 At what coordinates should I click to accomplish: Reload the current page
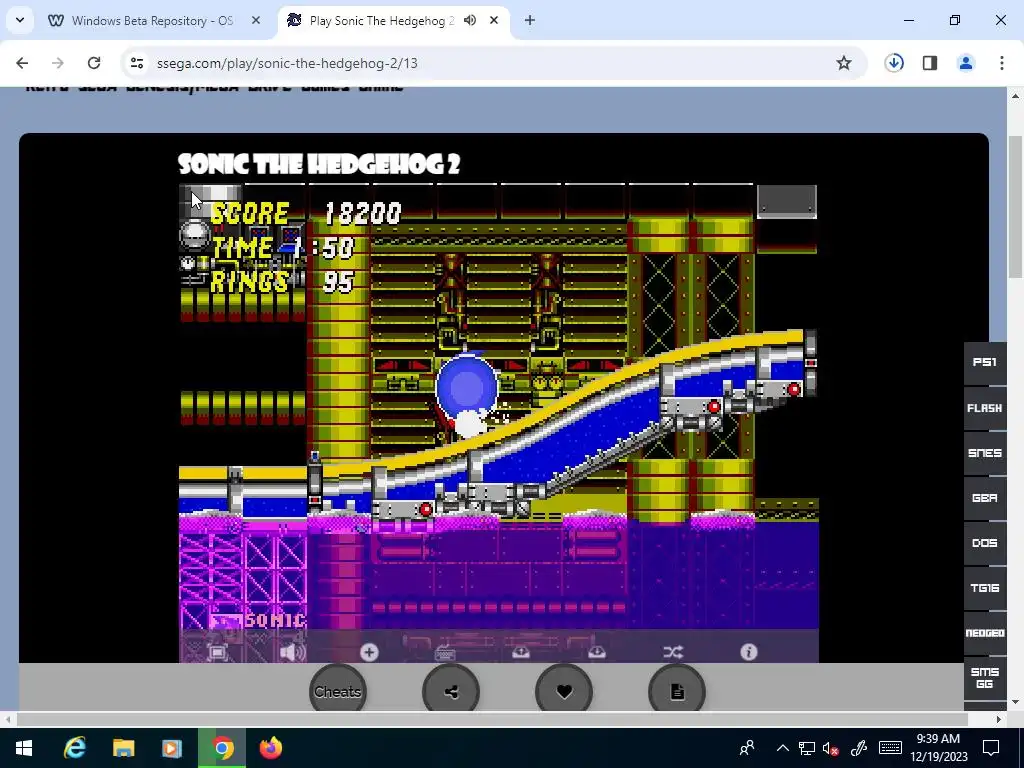point(94,63)
